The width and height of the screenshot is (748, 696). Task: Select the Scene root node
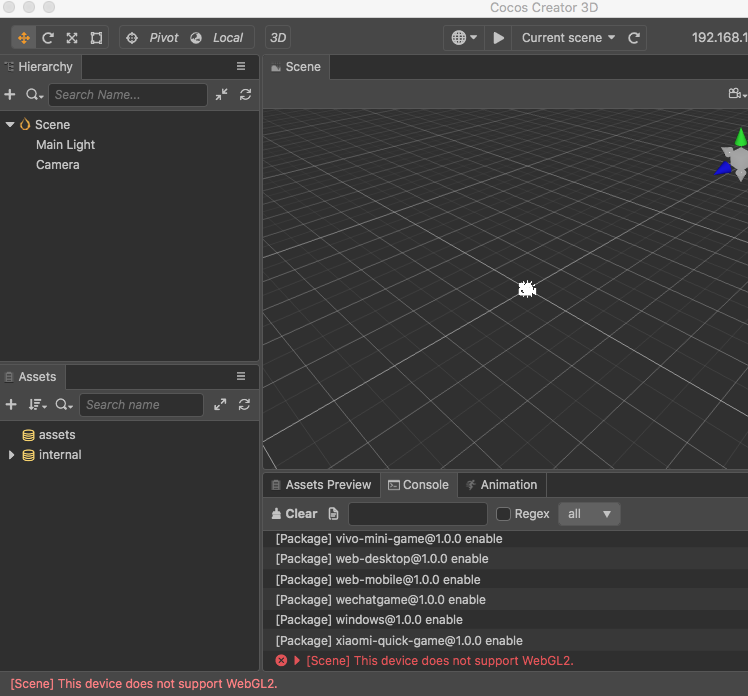(52, 125)
